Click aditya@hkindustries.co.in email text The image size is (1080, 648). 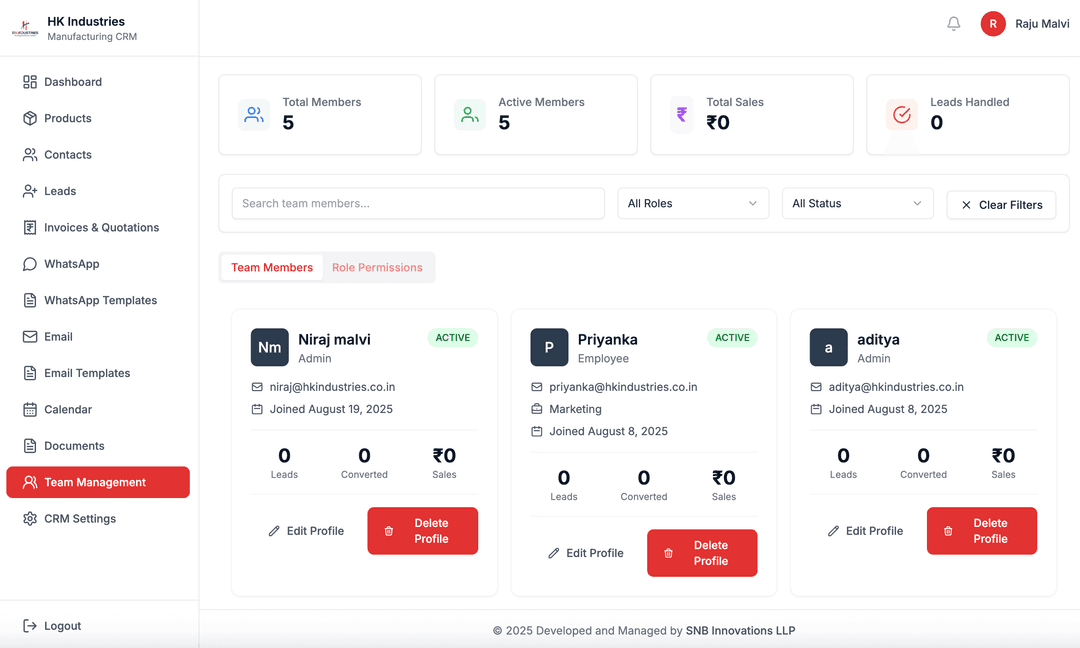click(x=896, y=387)
